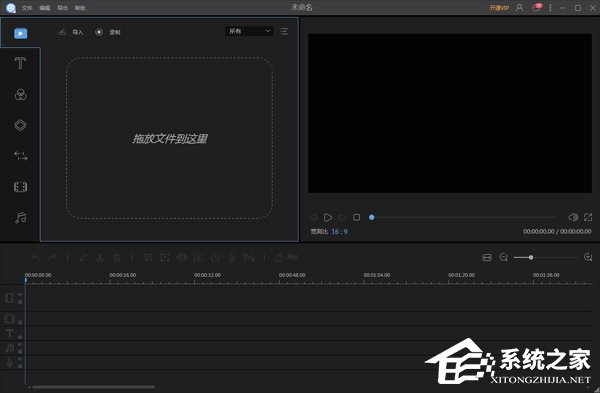Click the timeline ruler at 00:01:20.00
The width and height of the screenshot is (600, 393).
(461, 275)
